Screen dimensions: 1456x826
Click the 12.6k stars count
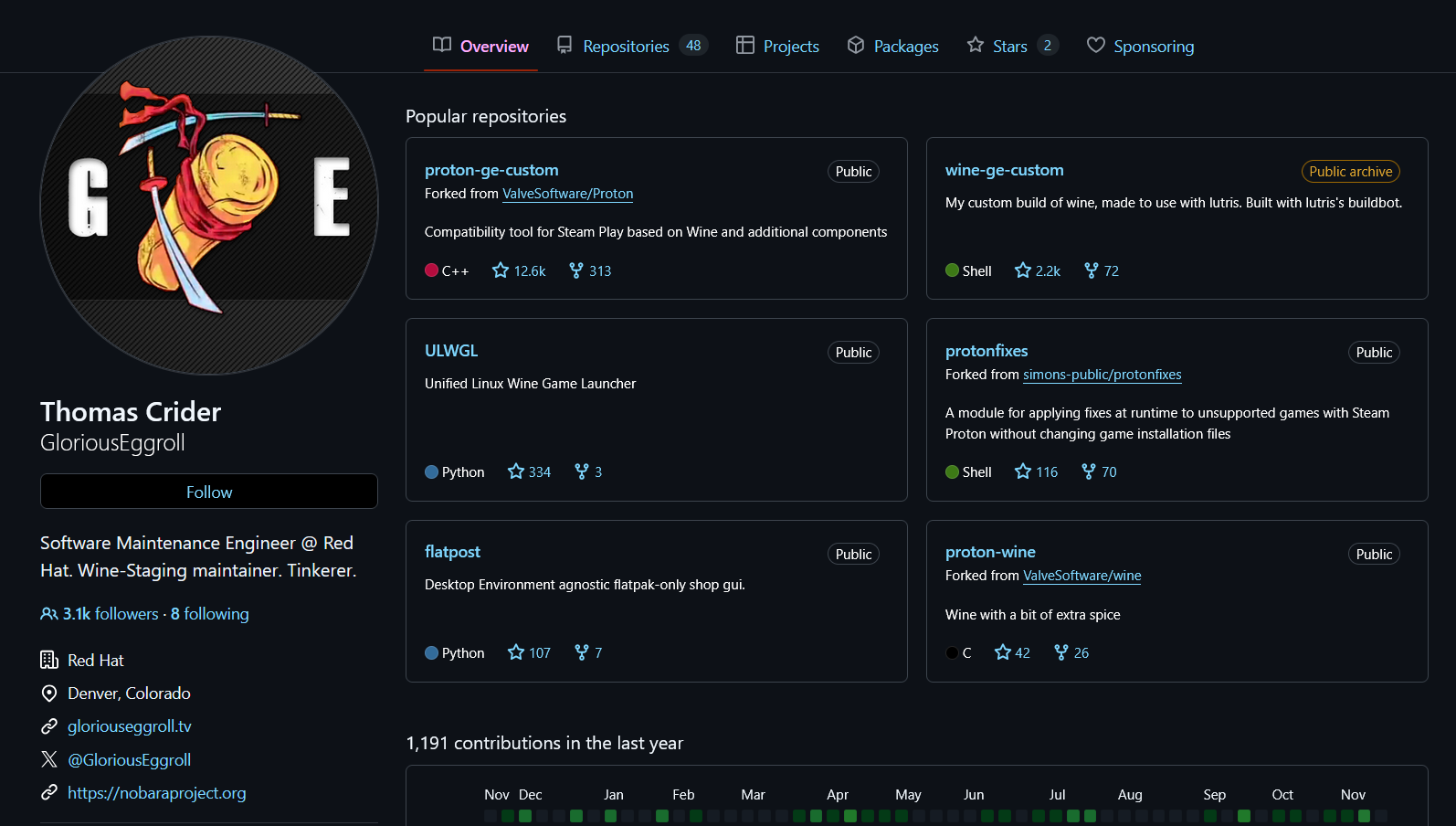click(530, 271)
